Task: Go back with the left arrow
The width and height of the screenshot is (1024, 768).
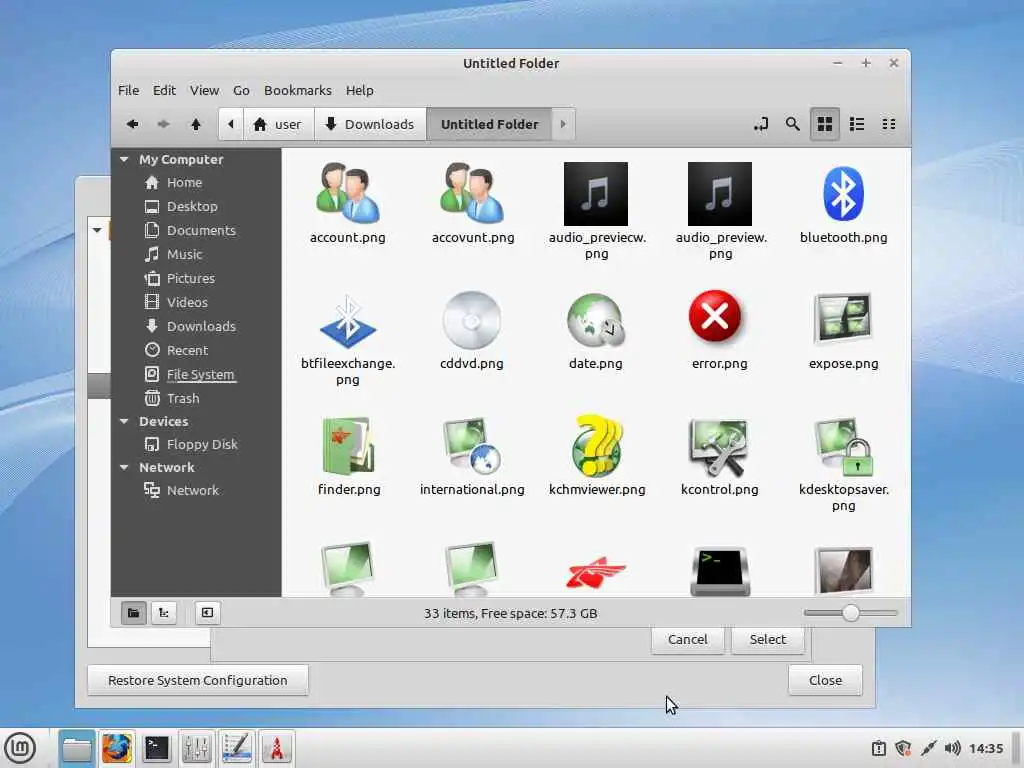Action: tap(133, 124)
